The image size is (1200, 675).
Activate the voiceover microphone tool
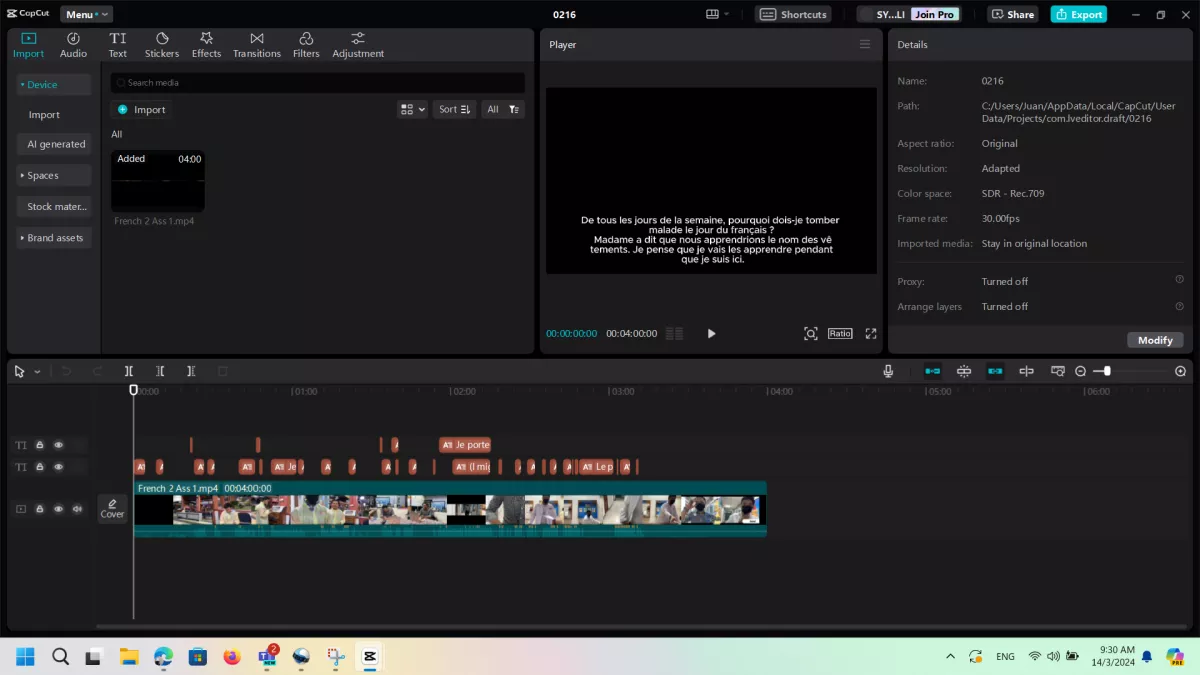pos(887,371)
